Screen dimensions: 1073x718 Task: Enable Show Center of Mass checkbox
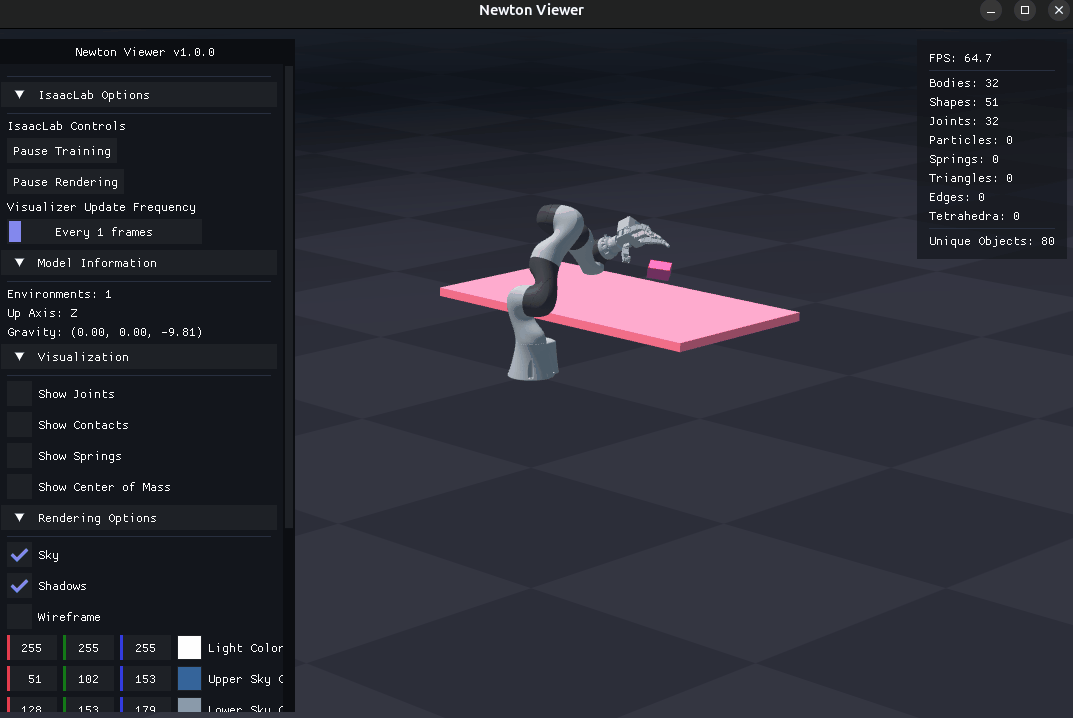click(x=20, y=487)
